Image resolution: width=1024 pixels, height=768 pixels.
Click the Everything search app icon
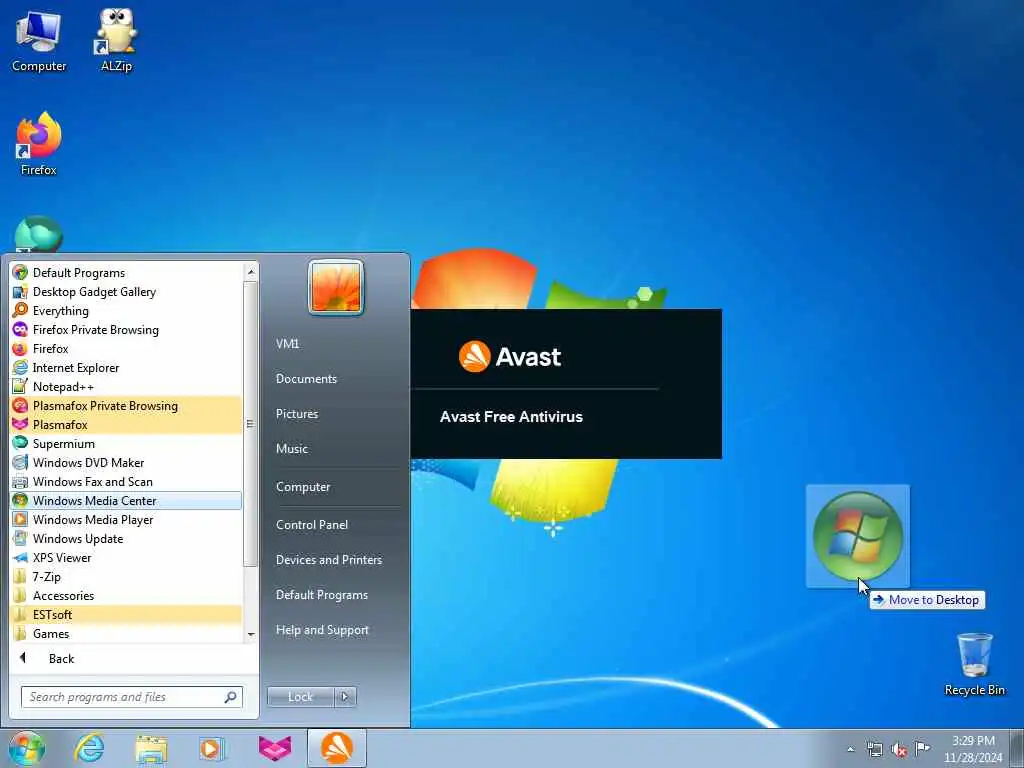[x=20, y=310]
